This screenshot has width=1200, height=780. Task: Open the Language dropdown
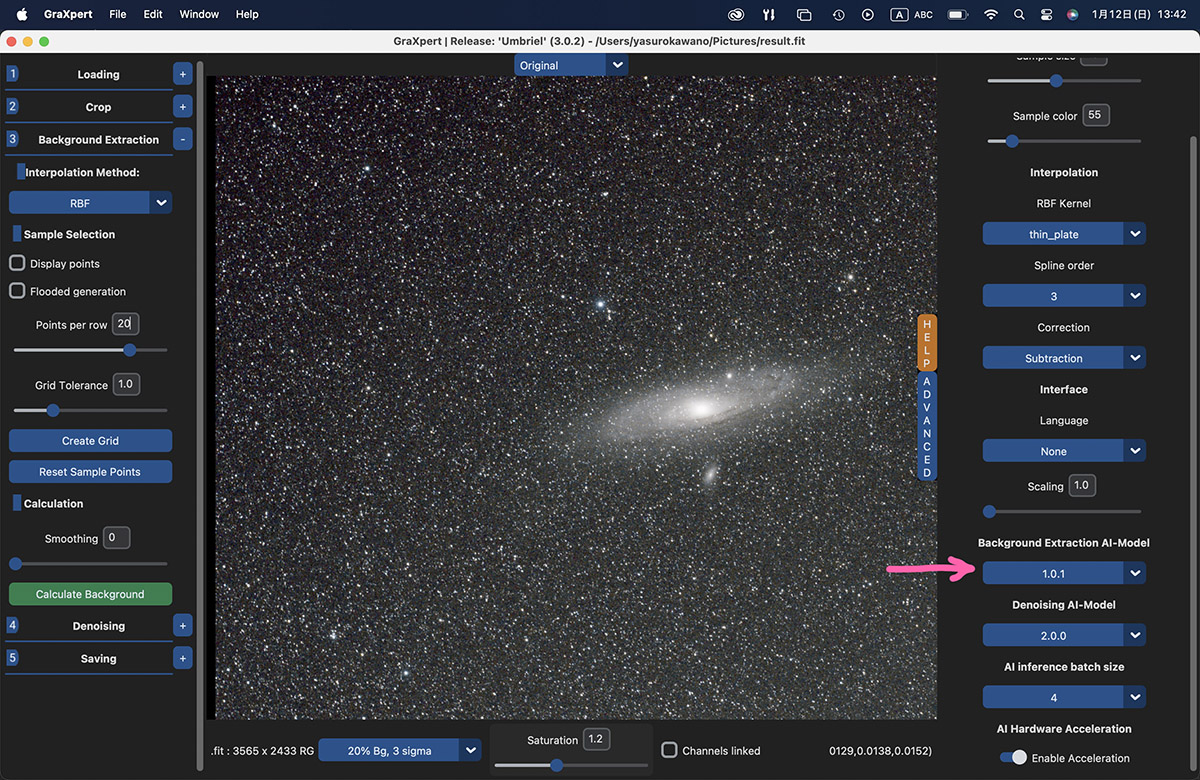click(1064, 451)
